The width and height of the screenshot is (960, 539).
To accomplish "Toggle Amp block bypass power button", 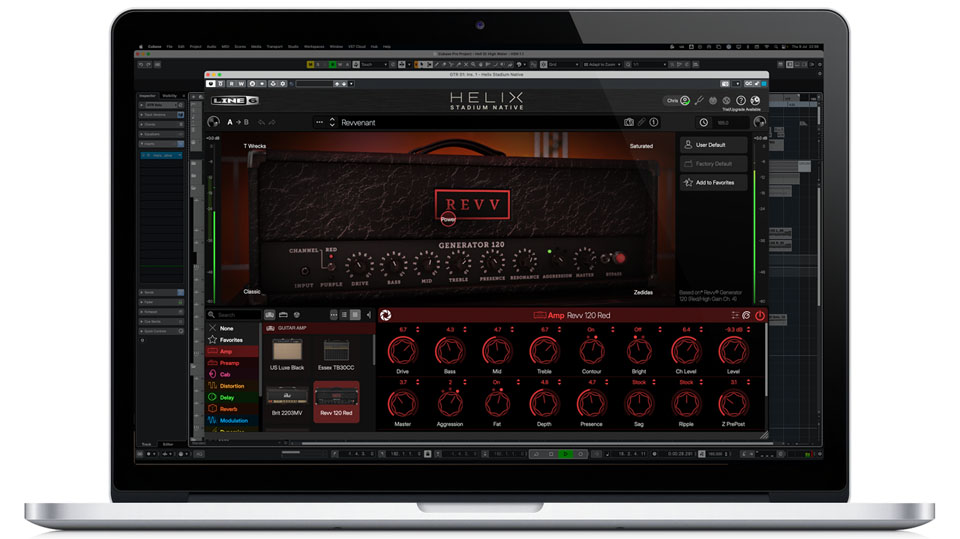I will click(760, 315).
